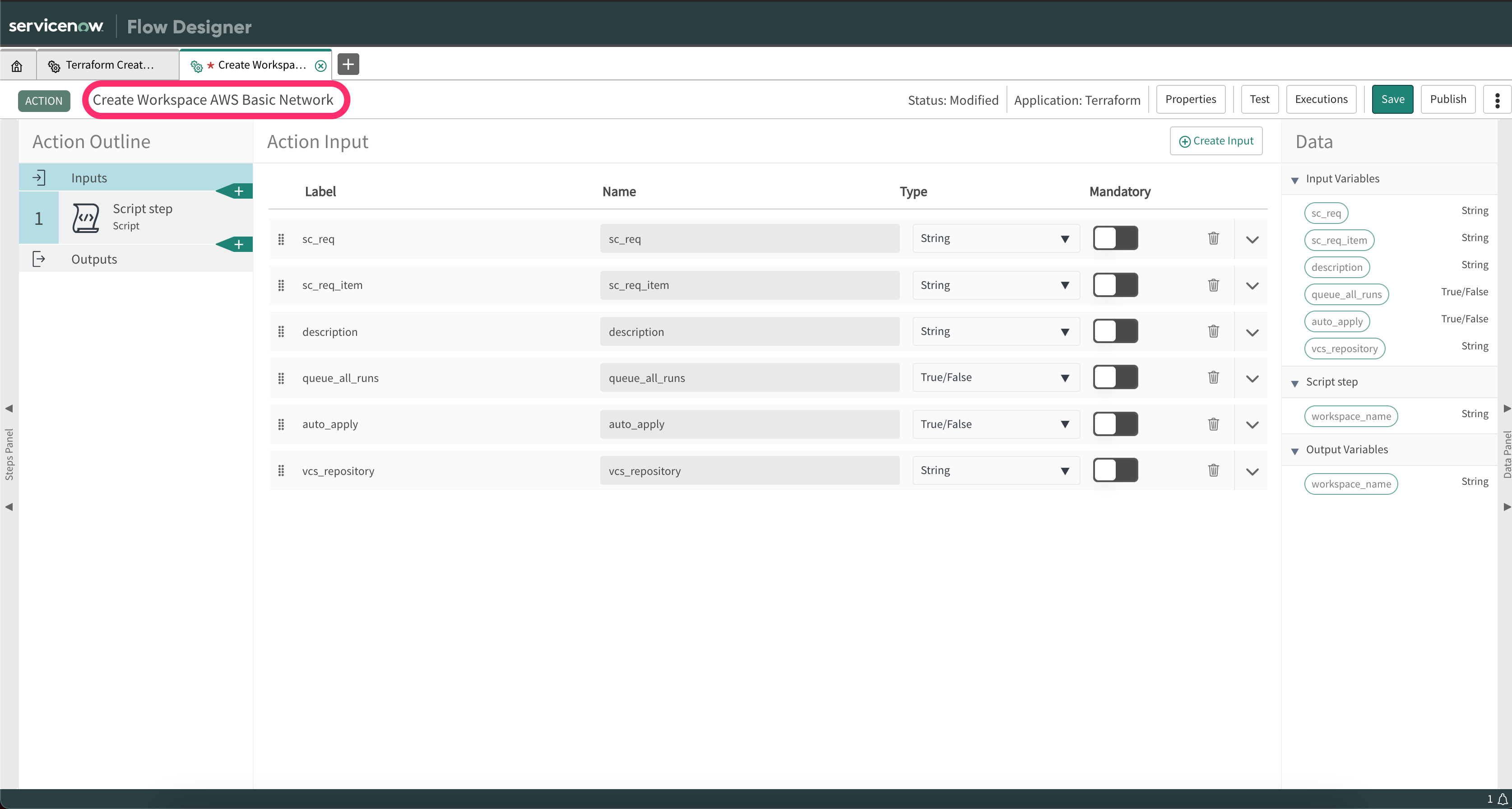Click drag handle for description row

click(281, 332)
